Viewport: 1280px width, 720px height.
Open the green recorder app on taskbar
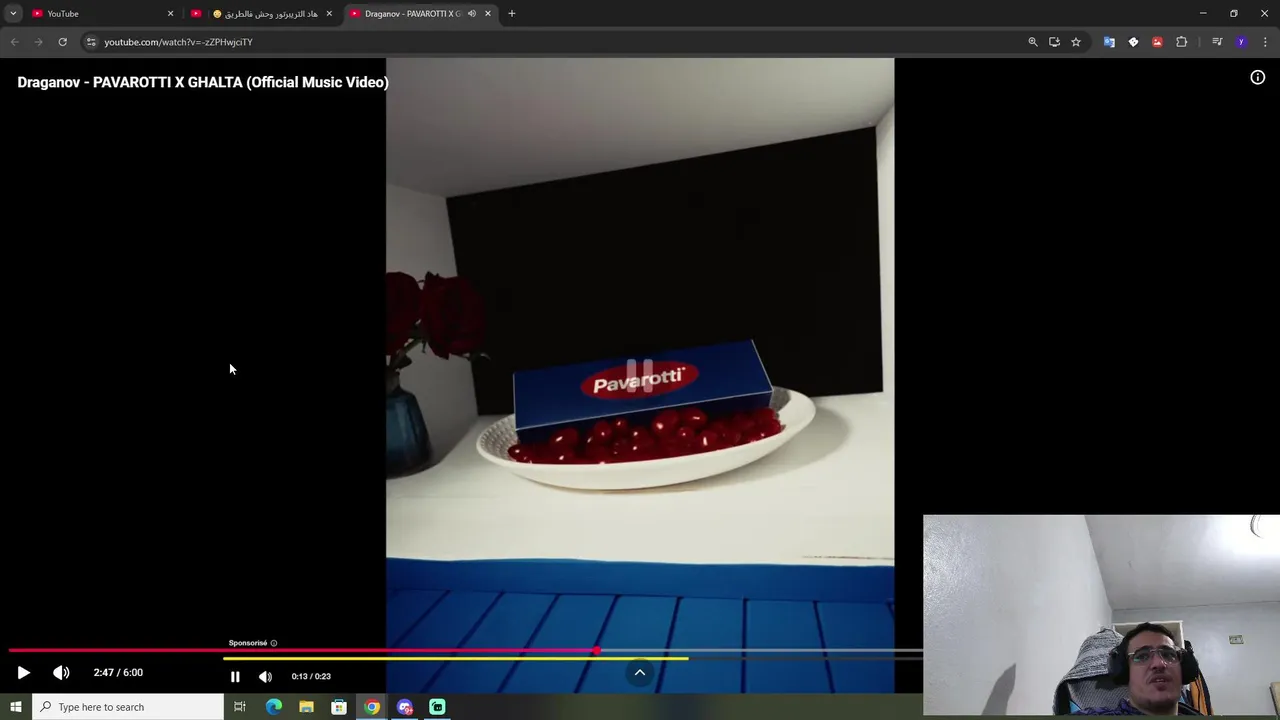tap(437, 707)
